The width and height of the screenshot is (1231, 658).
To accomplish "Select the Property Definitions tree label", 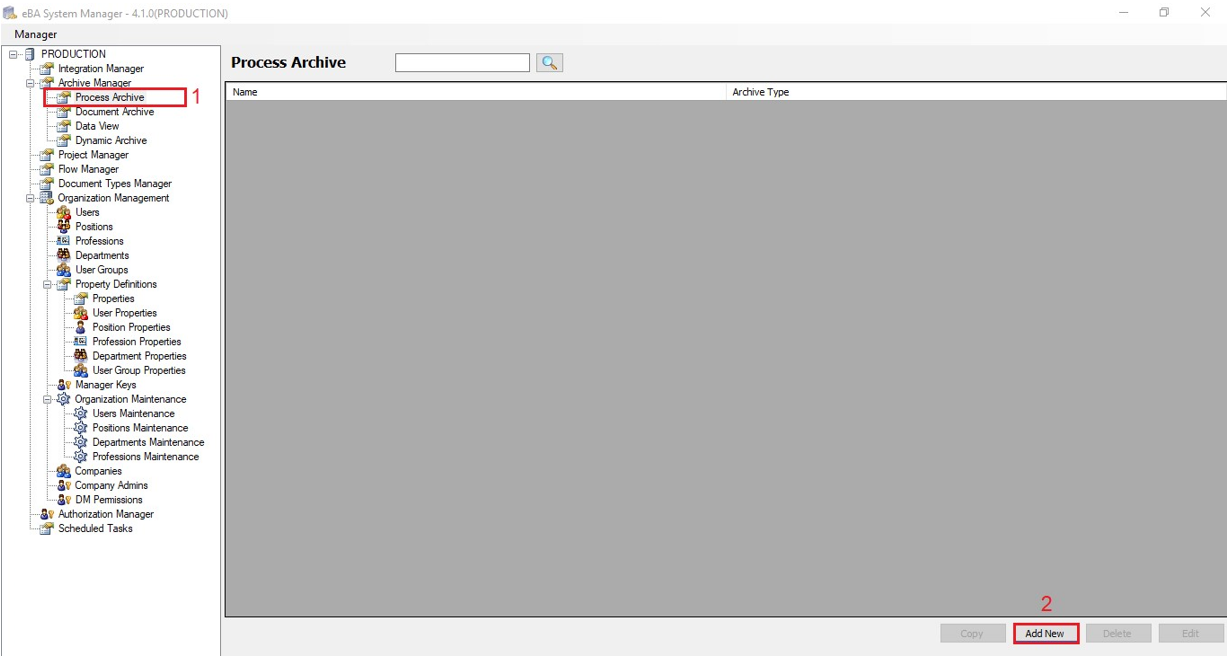I will (x=116, y=285).
